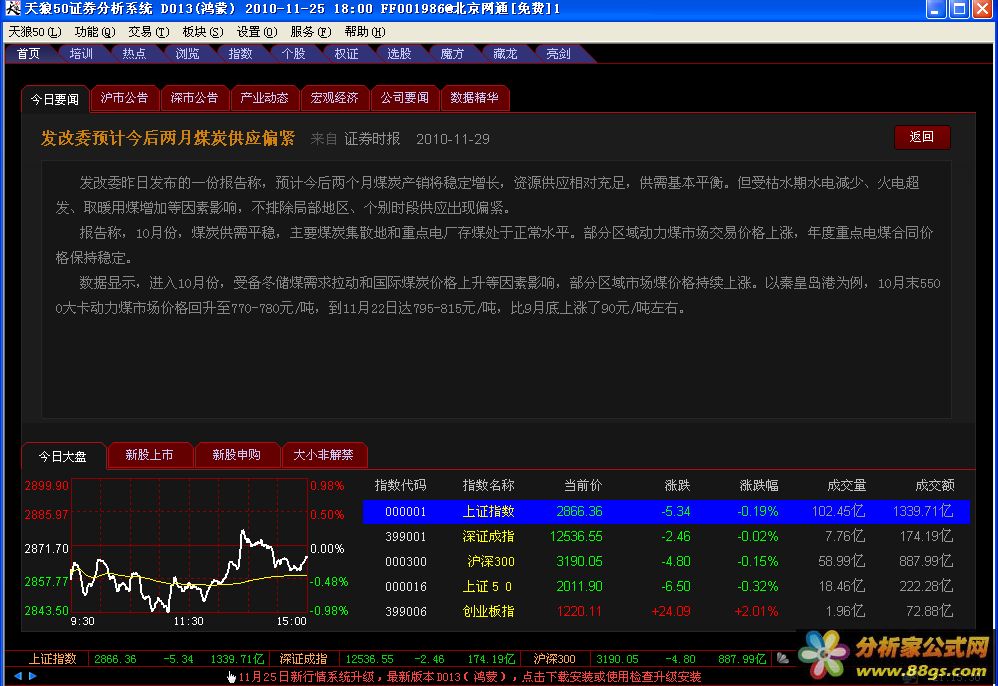998x686 pixels.
Task: Select the 产业动态 news tab
Action: point(264,98)
